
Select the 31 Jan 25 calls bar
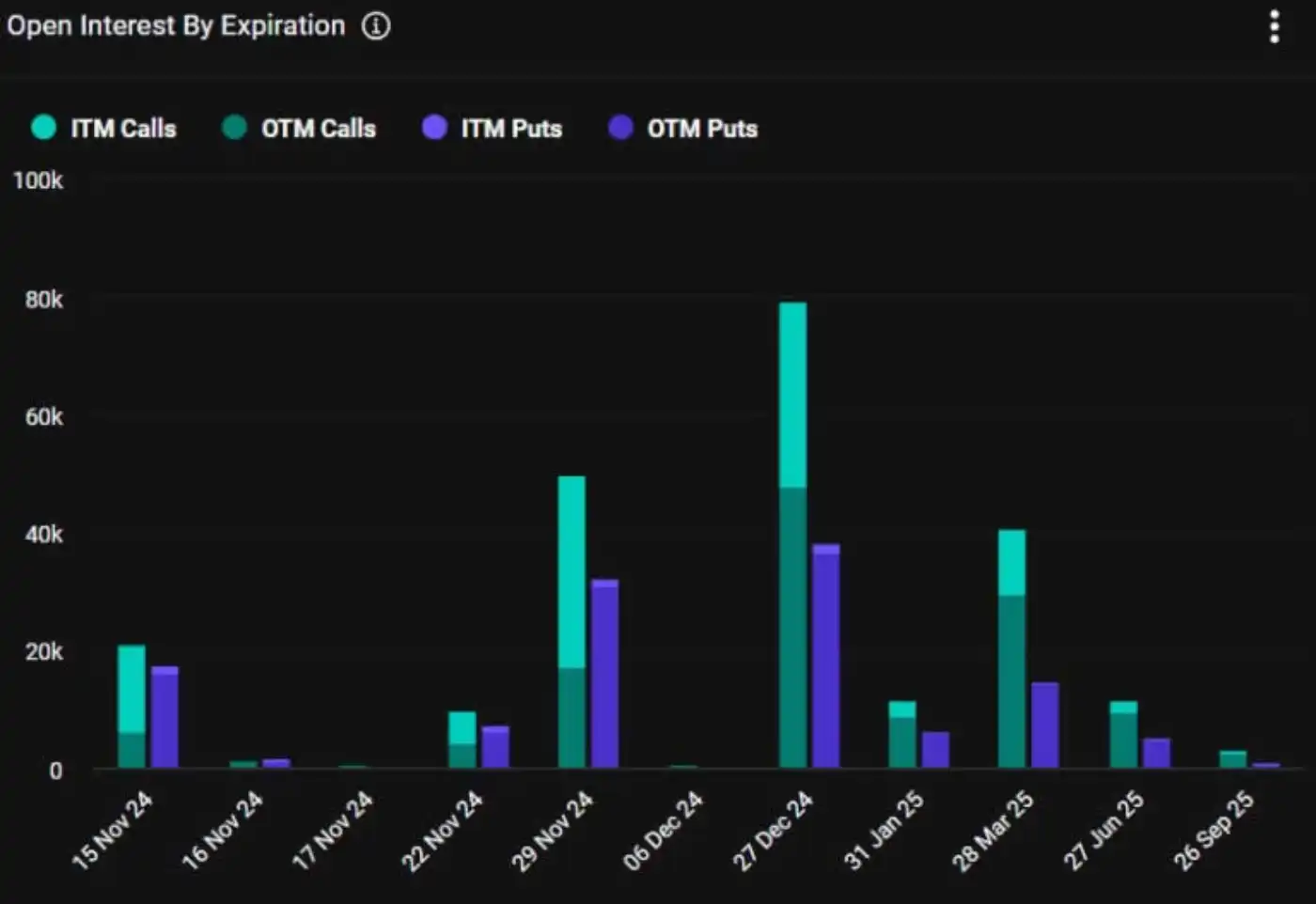click(x=902, y=734)
